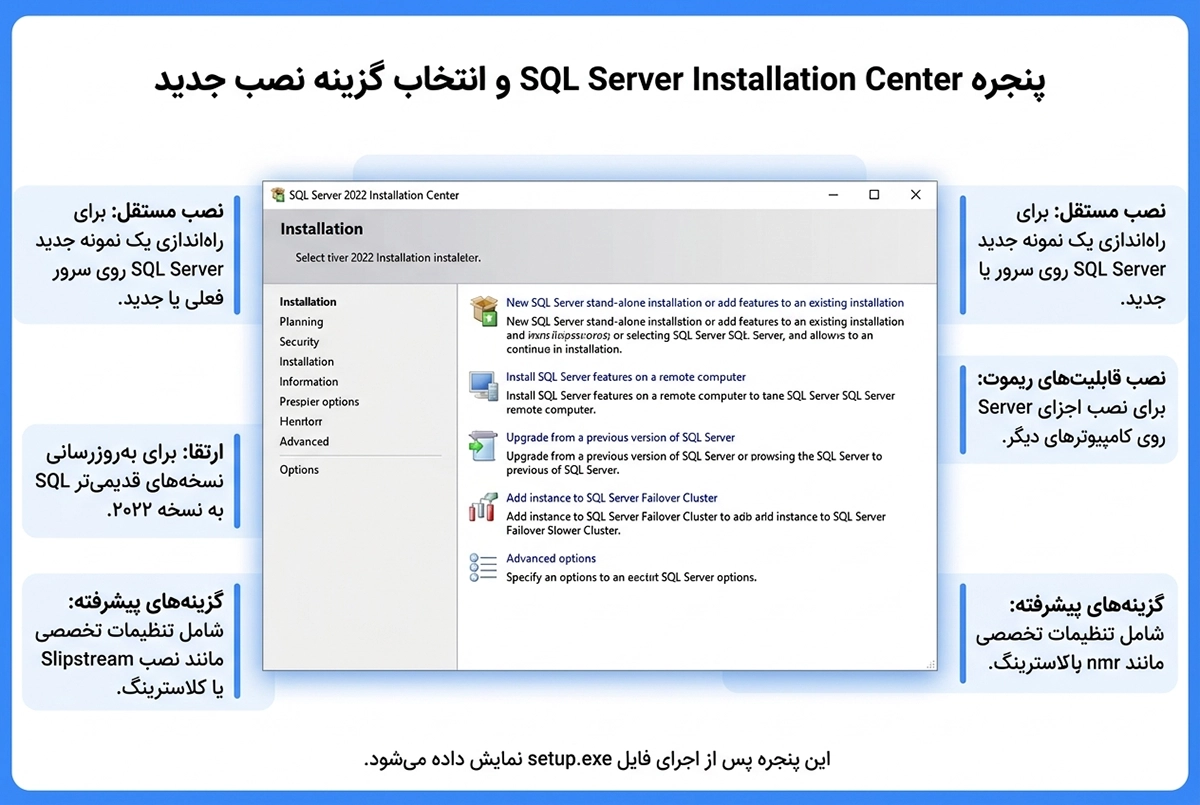The height and width of the screenshot is (805, 1200).
Task: Click the New SQL Server stand-alone installation box icon
Action: tap(484, 311)
